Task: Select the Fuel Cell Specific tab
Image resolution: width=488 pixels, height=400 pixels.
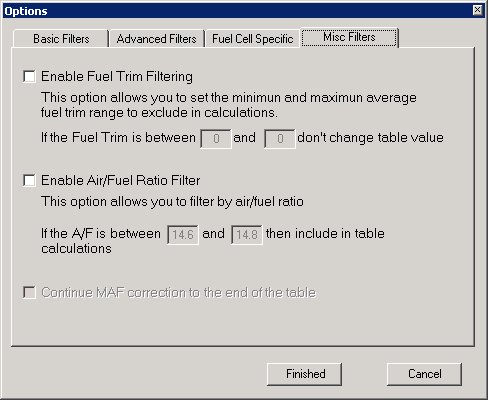Action: point(252,39)
